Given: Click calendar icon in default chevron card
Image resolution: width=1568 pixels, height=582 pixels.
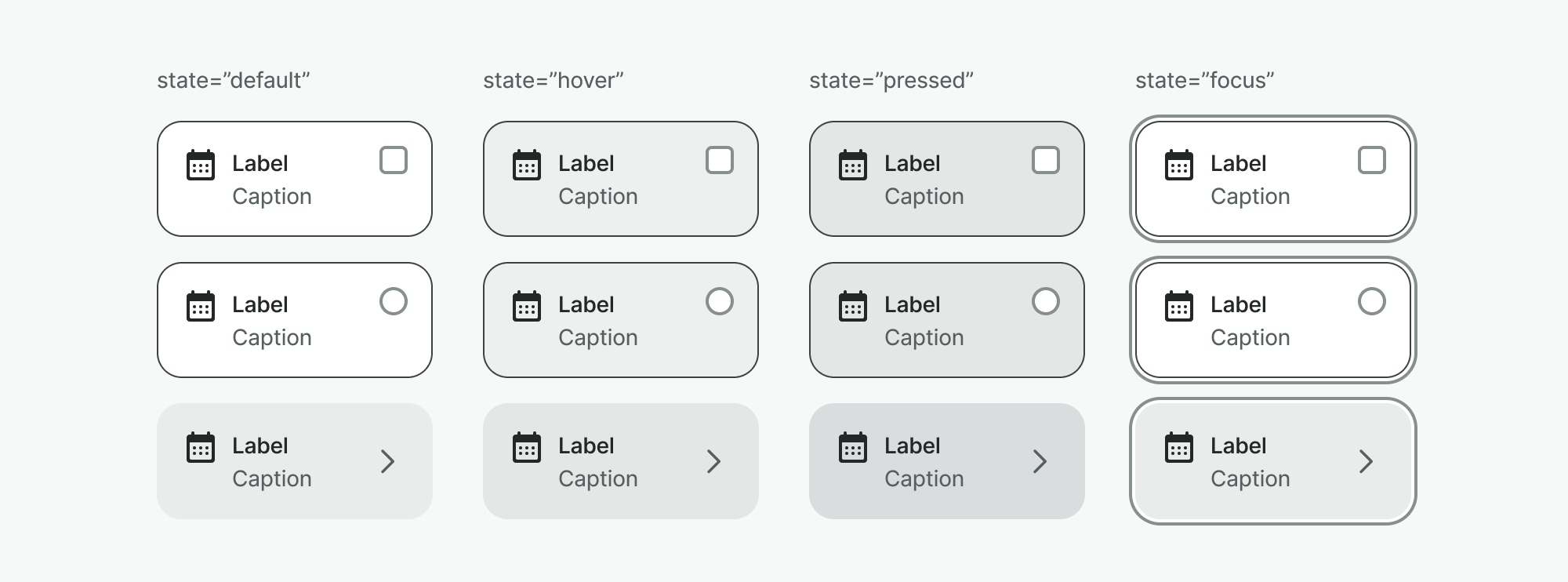Looking at the screenshot, I should [x=201, y=448].
